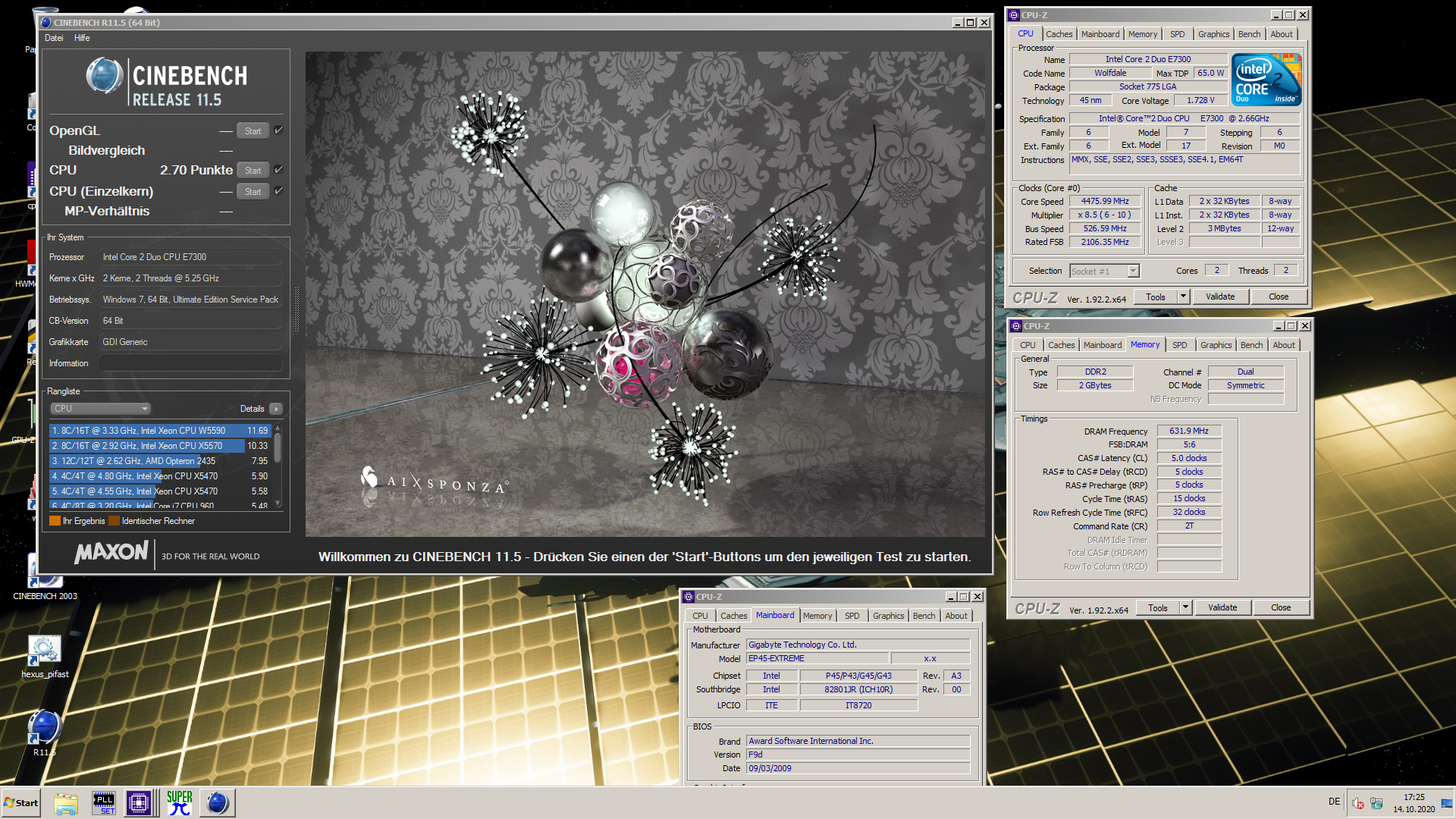This screenshot has width=1456, height=819.
Task: Start the CPU benchmark
Action: (x=253, y=171)
